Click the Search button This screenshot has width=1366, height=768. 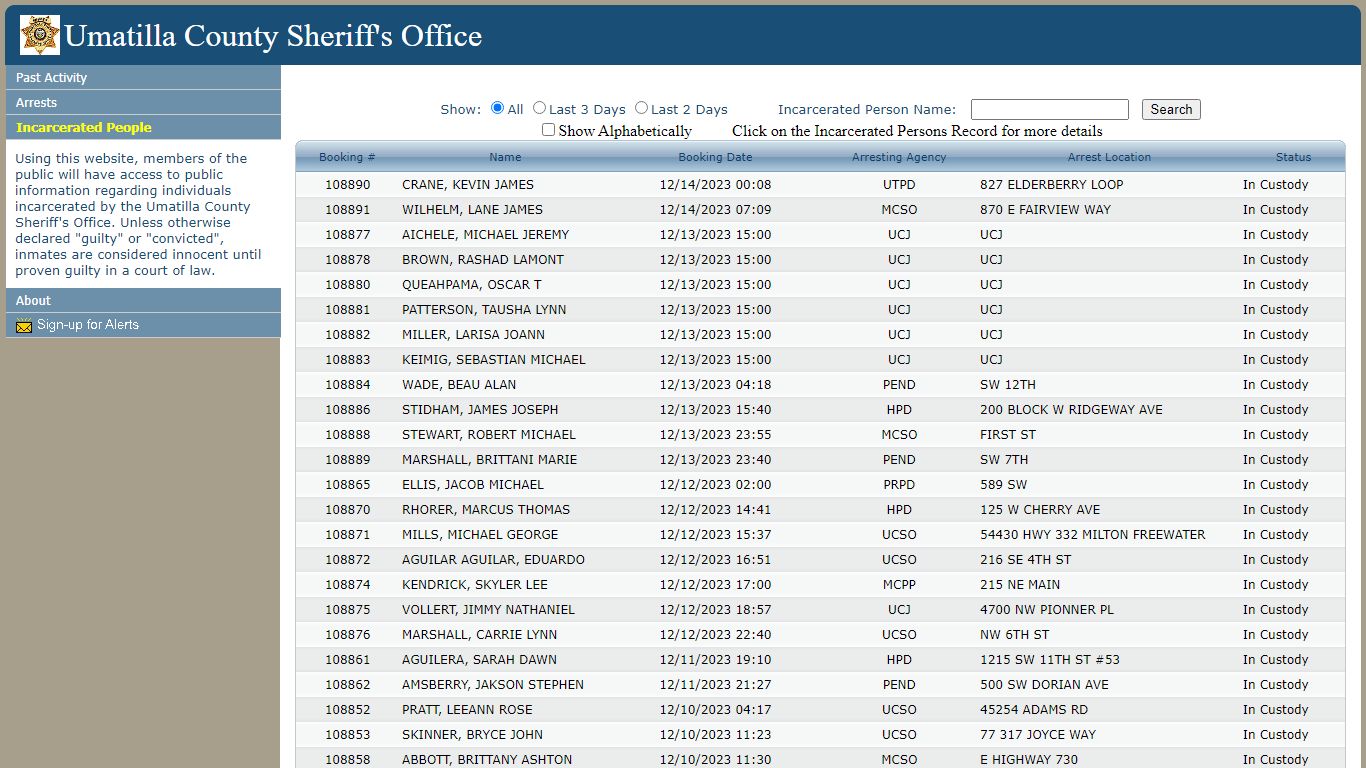(x=1171, y=110)
